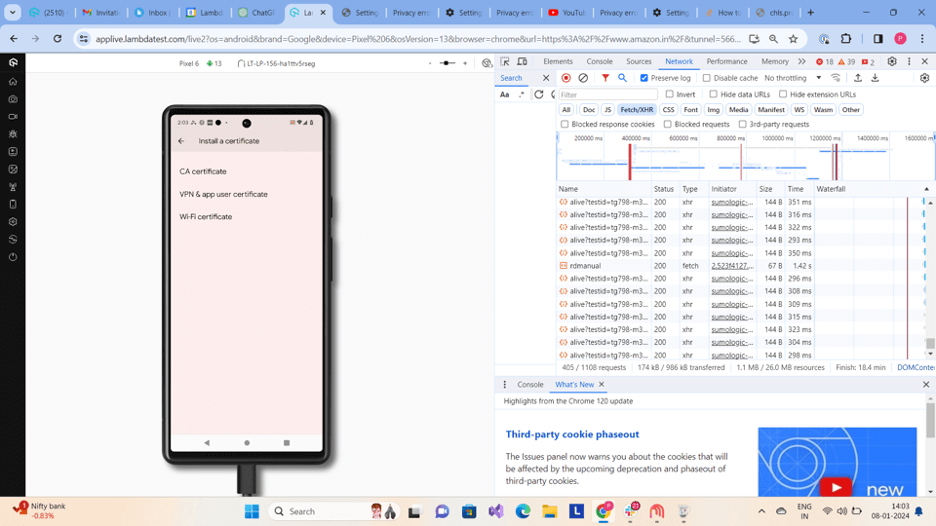Click the export HAR download icon

[x=875, y=78]
